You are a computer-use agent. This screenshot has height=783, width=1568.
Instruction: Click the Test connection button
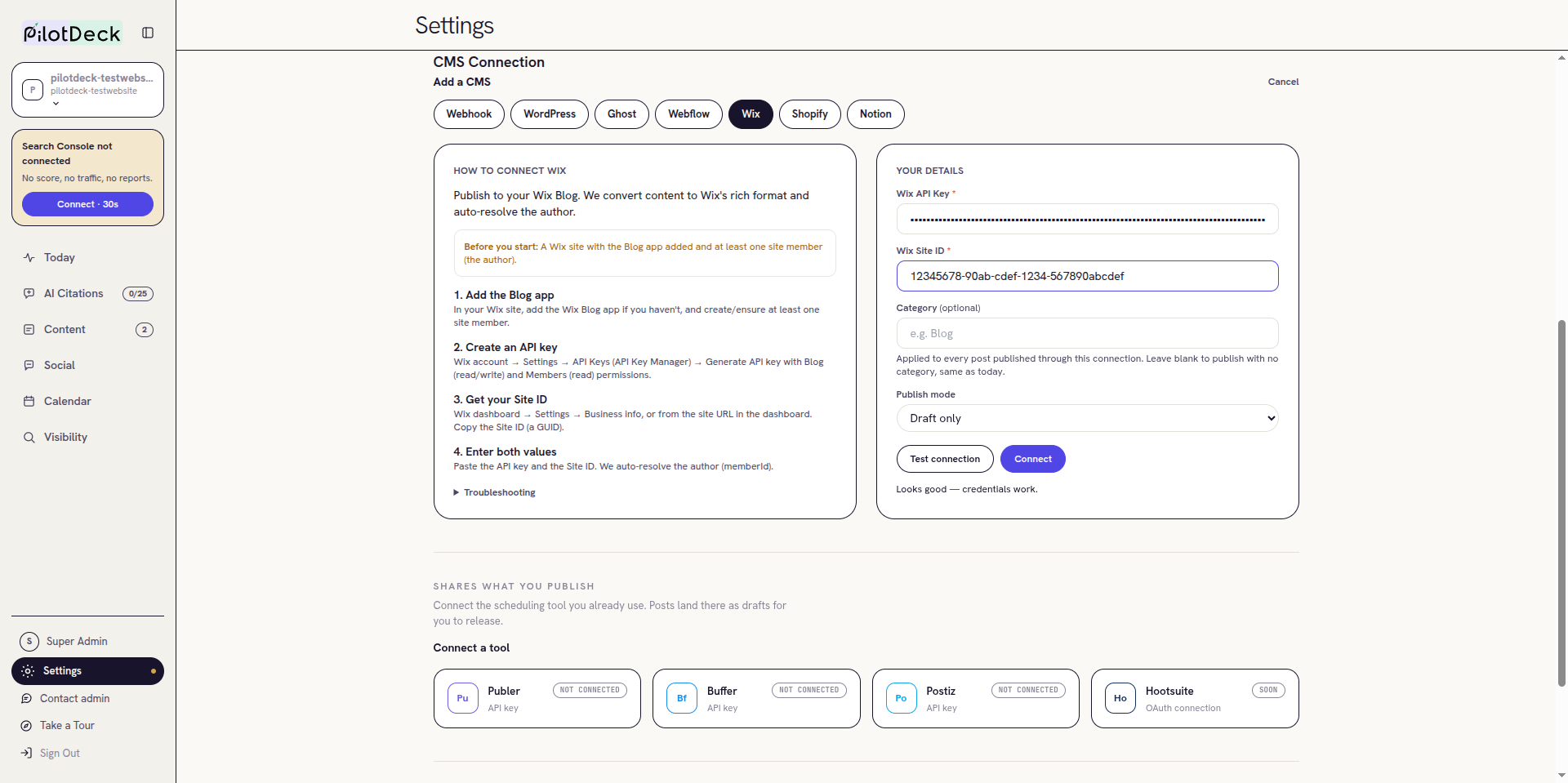coord(945,459)
